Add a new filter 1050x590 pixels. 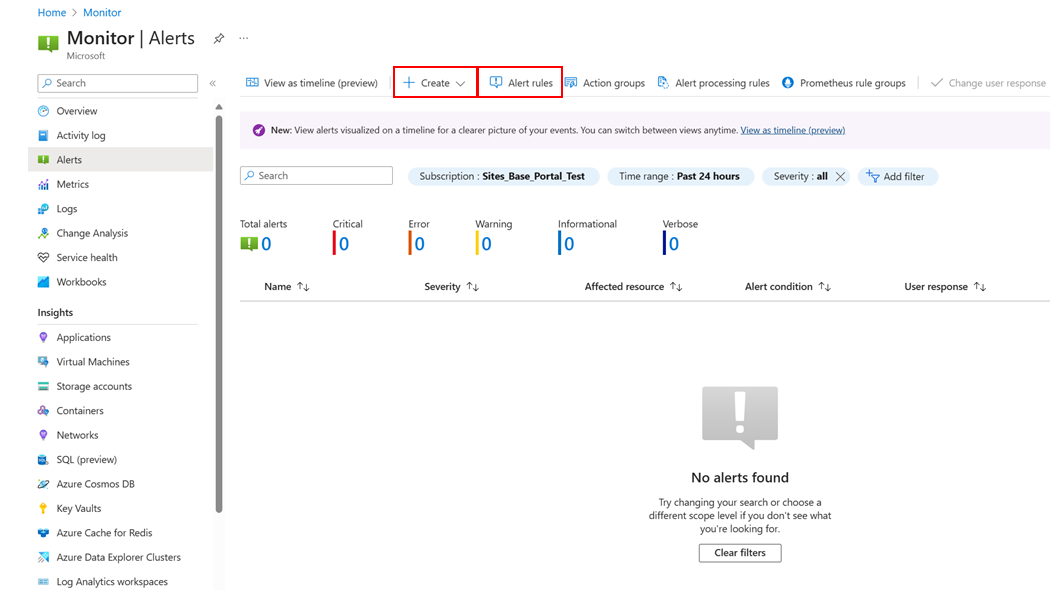tap(897, 177)
